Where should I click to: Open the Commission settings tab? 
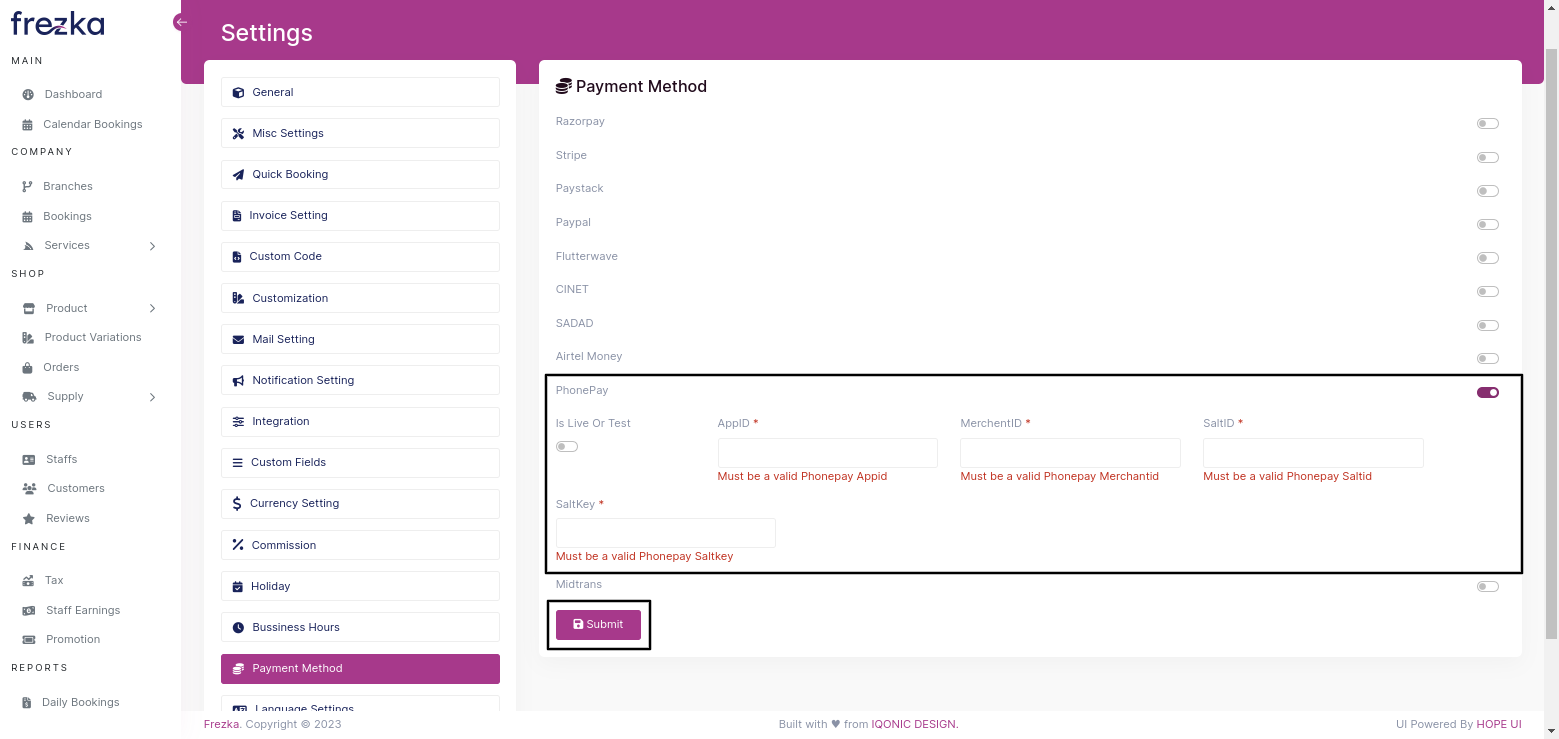pos(360,545)
